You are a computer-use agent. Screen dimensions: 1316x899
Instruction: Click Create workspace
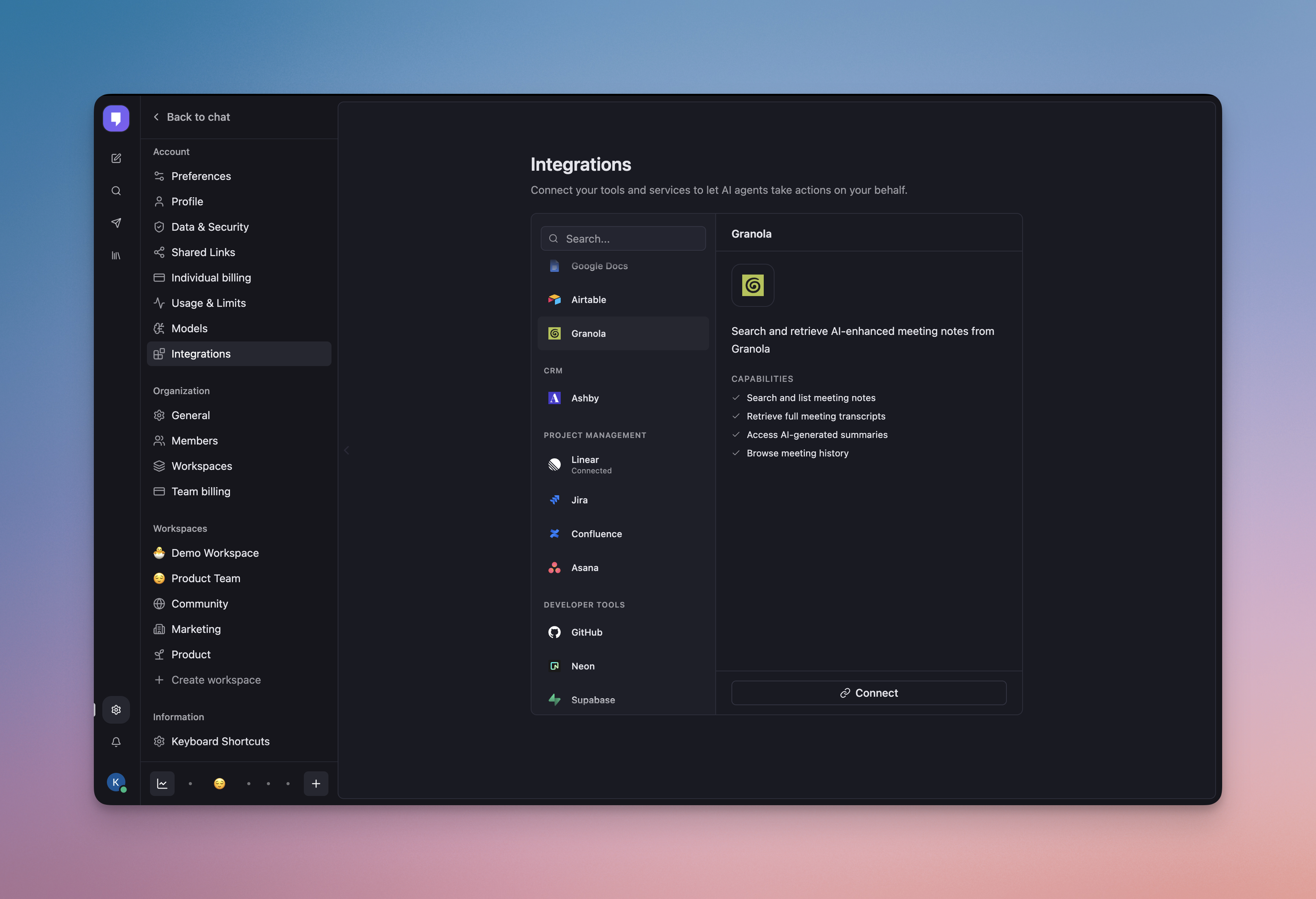(239, 680)
